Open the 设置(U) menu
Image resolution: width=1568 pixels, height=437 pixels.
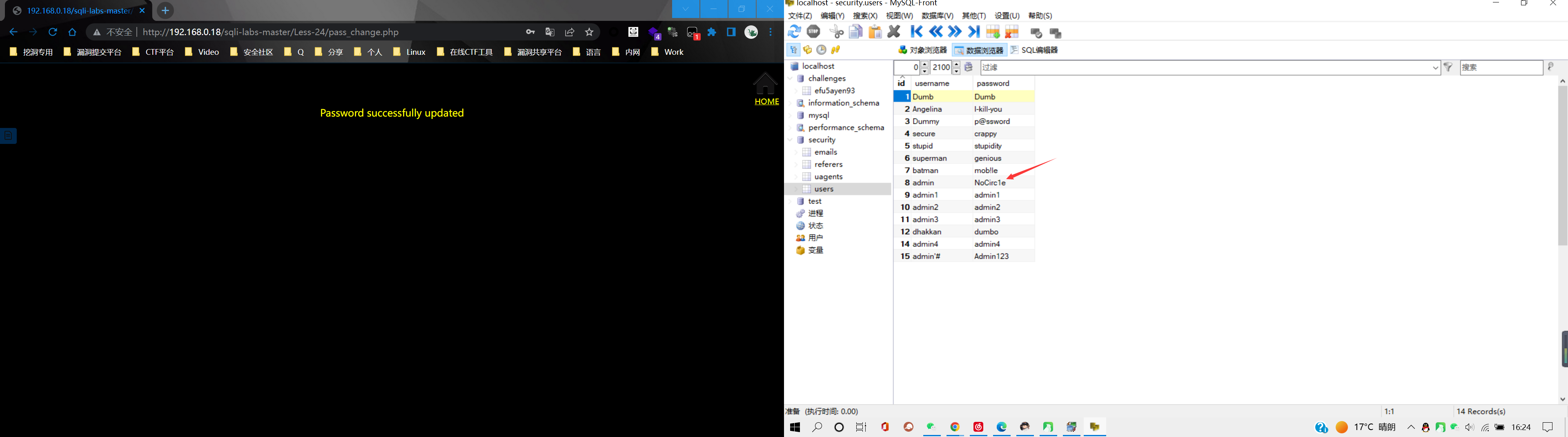click(1007, 16)
